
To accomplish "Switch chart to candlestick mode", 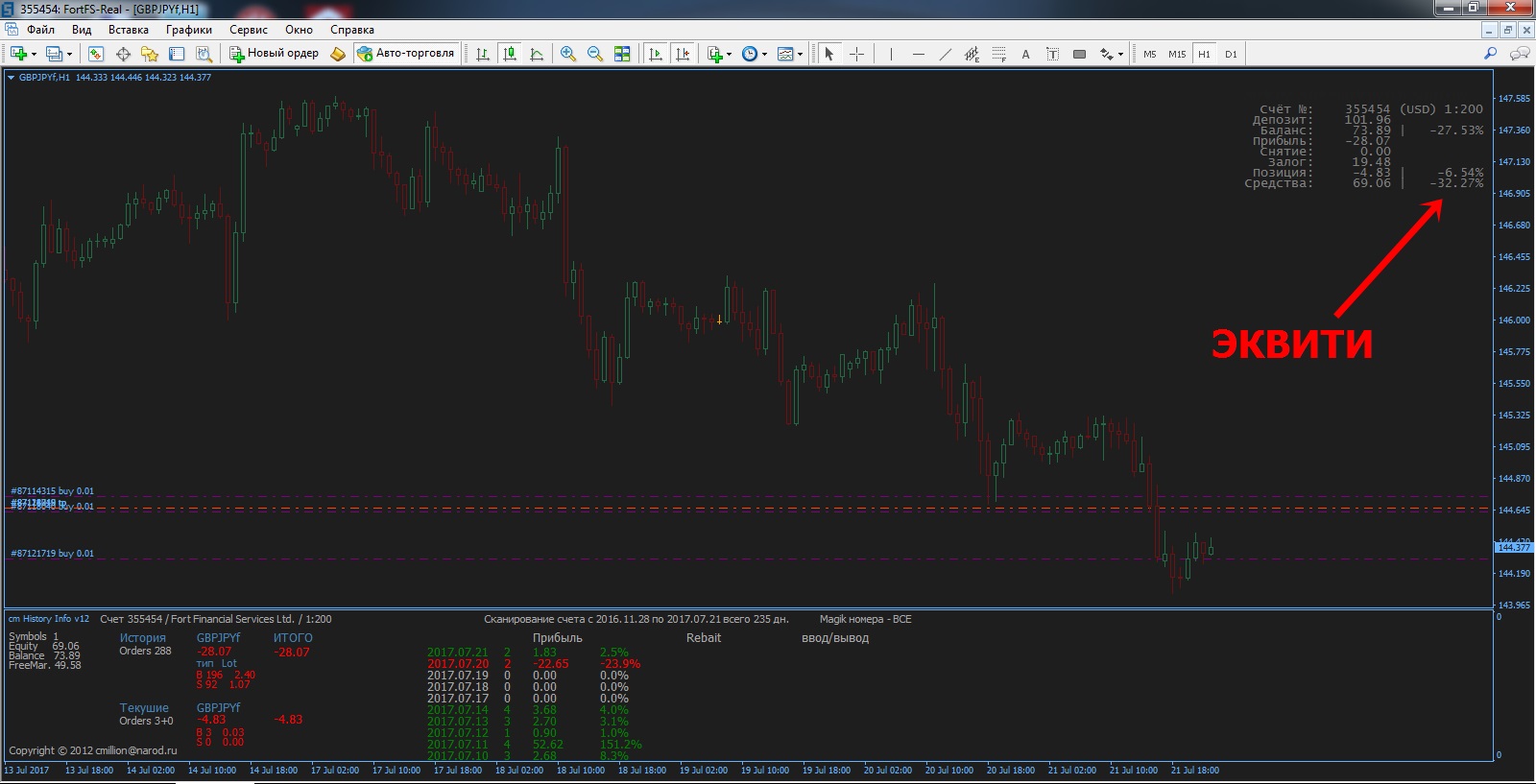I will 510,54.
